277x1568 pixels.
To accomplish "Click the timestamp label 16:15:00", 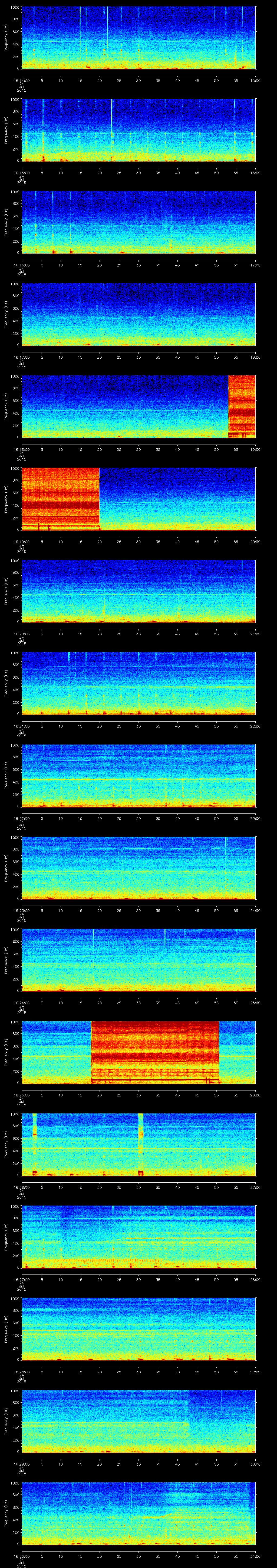I will pyautogui.click(x=21, y=173).
